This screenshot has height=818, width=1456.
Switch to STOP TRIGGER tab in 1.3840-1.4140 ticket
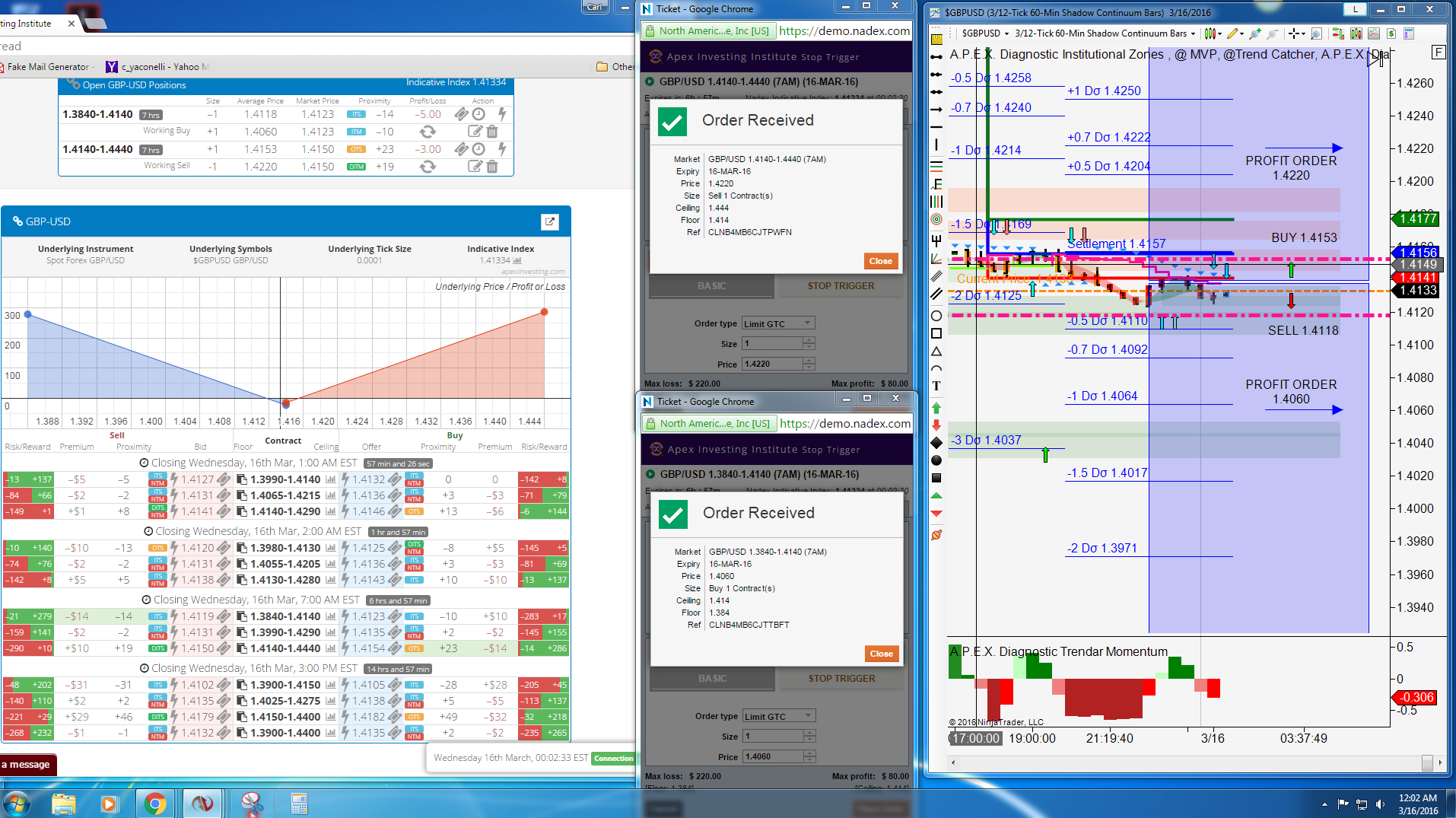click(x=841, y=678)
